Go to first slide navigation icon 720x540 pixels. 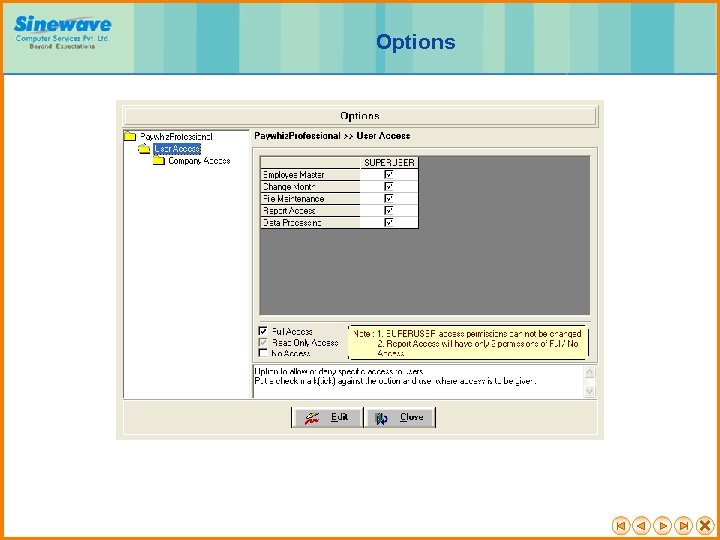point(620,525)
